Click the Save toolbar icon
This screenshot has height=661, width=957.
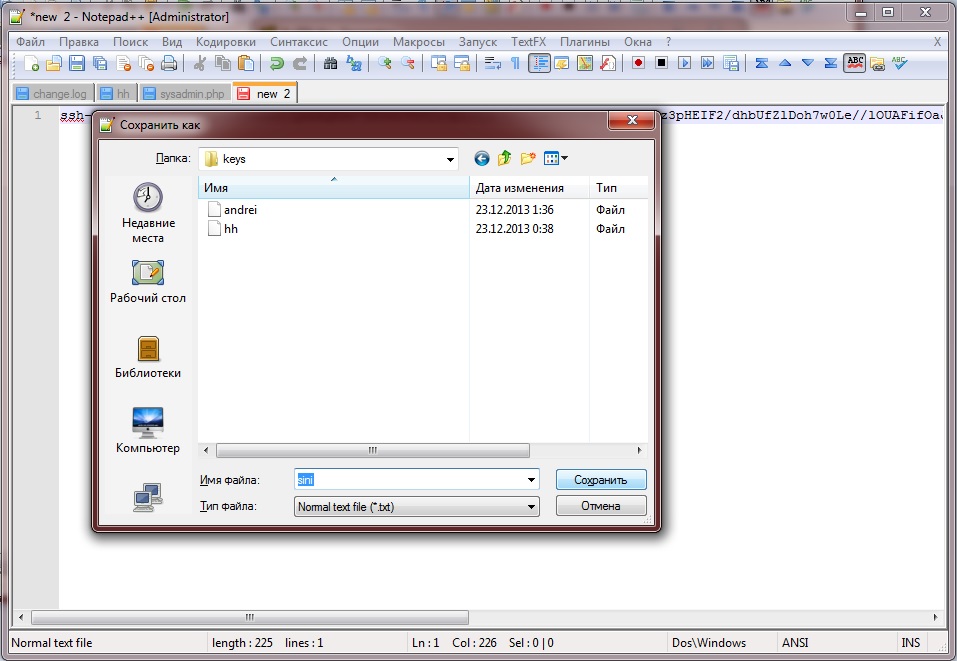[77, 63]
